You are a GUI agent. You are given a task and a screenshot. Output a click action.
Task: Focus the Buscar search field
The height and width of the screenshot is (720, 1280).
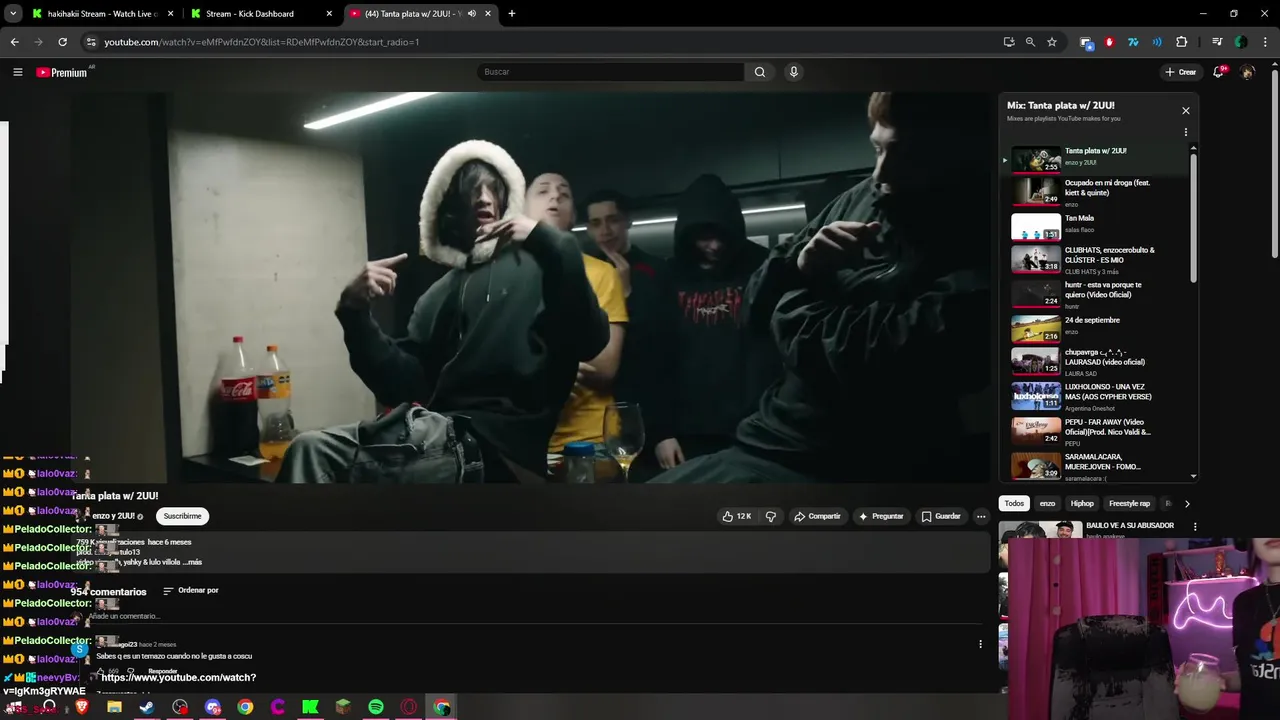point(610,72)
